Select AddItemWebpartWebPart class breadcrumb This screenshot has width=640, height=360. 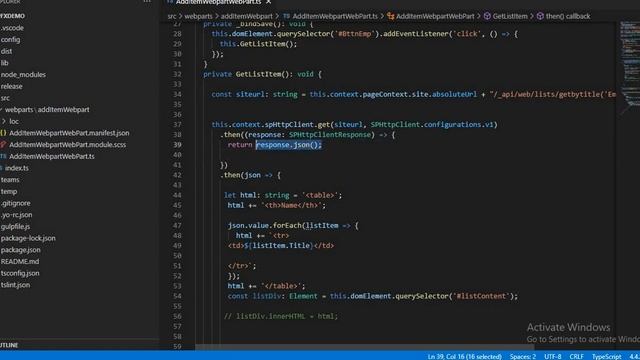435,16
